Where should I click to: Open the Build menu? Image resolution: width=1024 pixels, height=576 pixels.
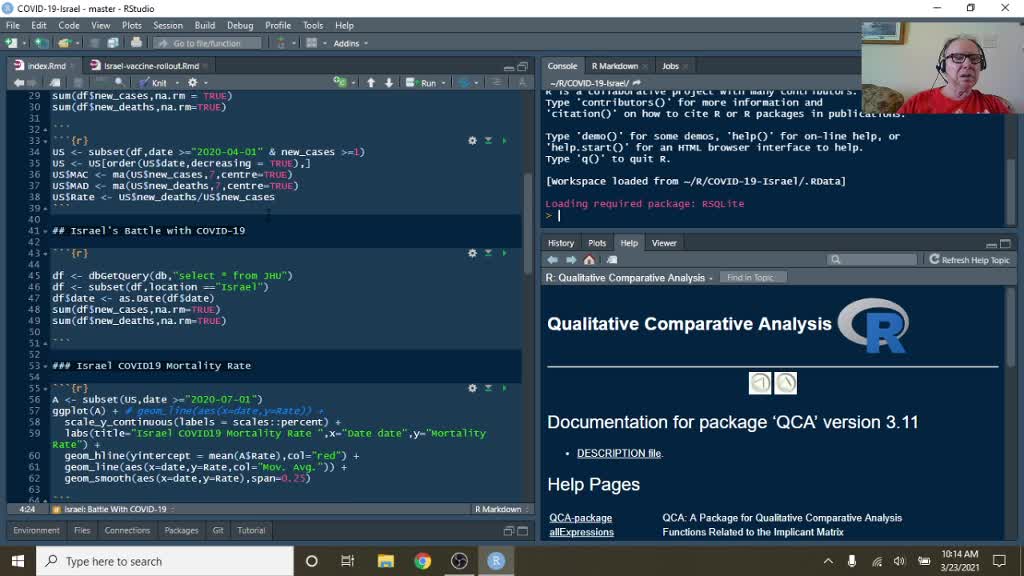(x=204, y=25)
